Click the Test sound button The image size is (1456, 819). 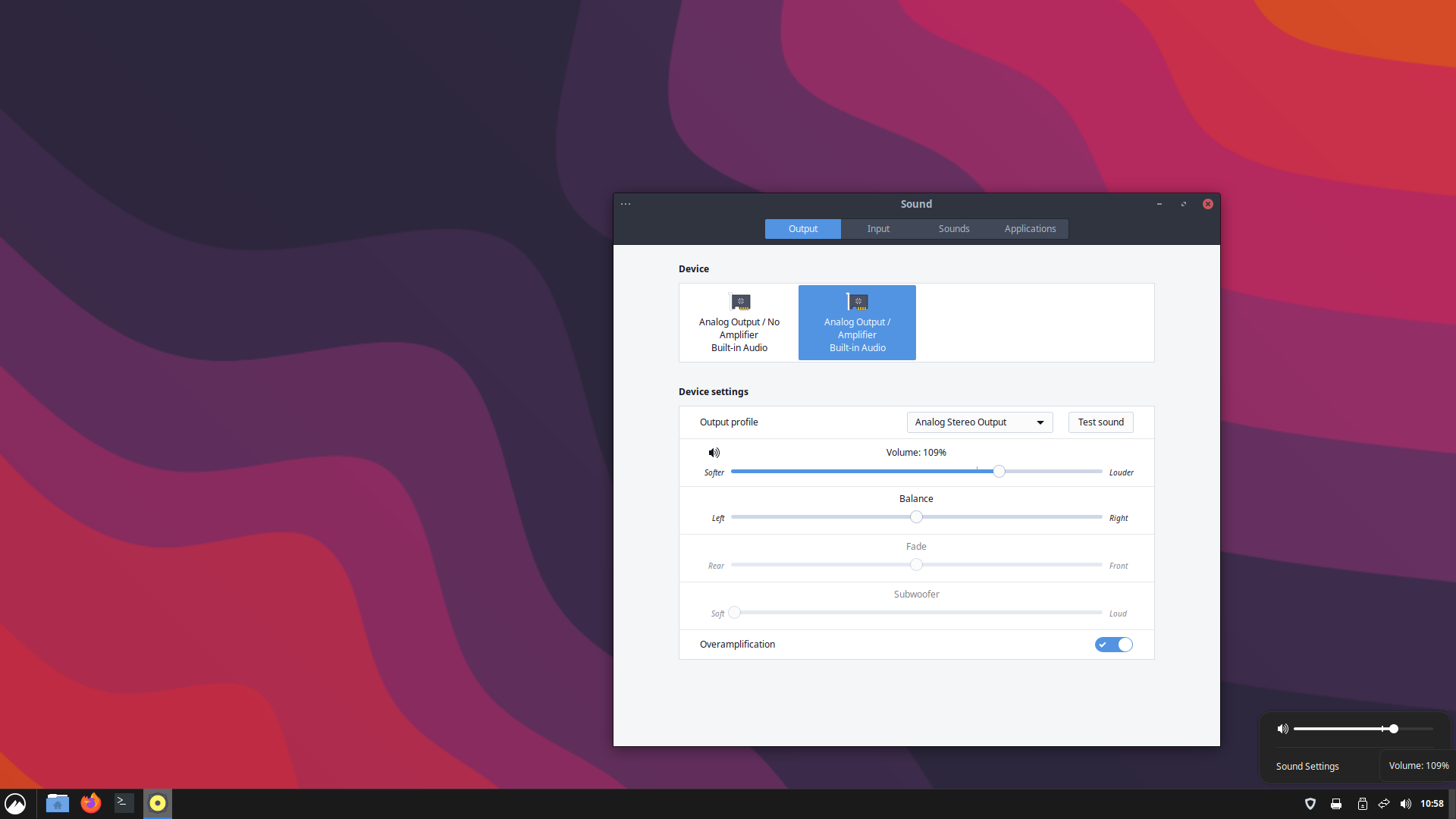pyautogui.click(x=1100, y=421)
